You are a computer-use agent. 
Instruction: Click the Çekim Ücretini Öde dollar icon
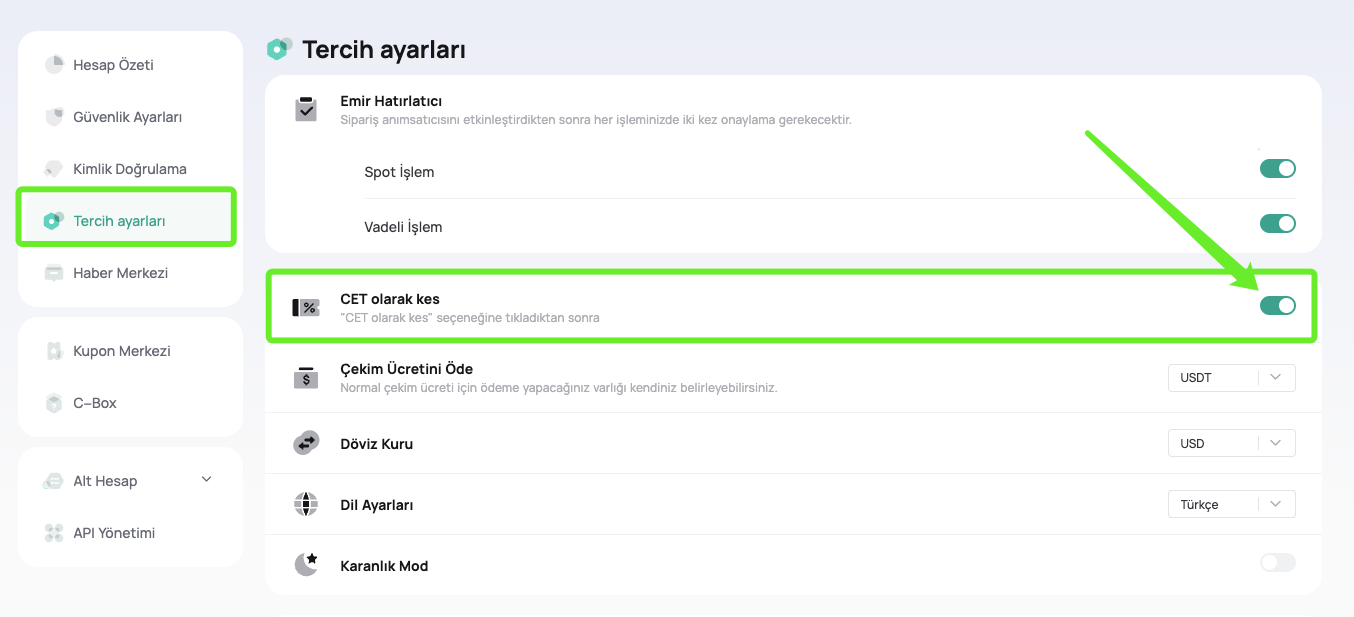click(x=306, y=377)
